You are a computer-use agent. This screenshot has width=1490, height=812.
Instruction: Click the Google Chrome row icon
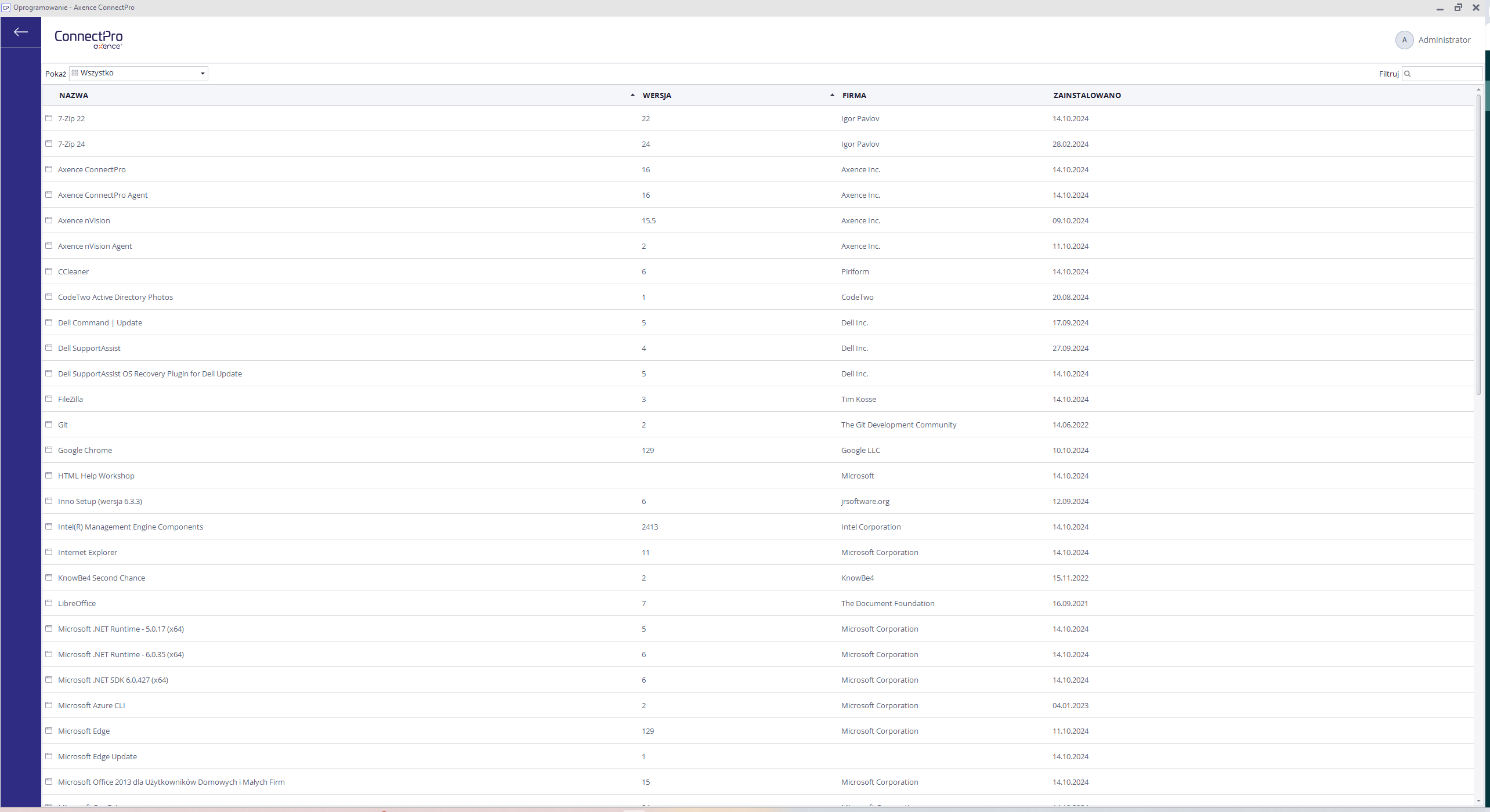click(49, 450)
